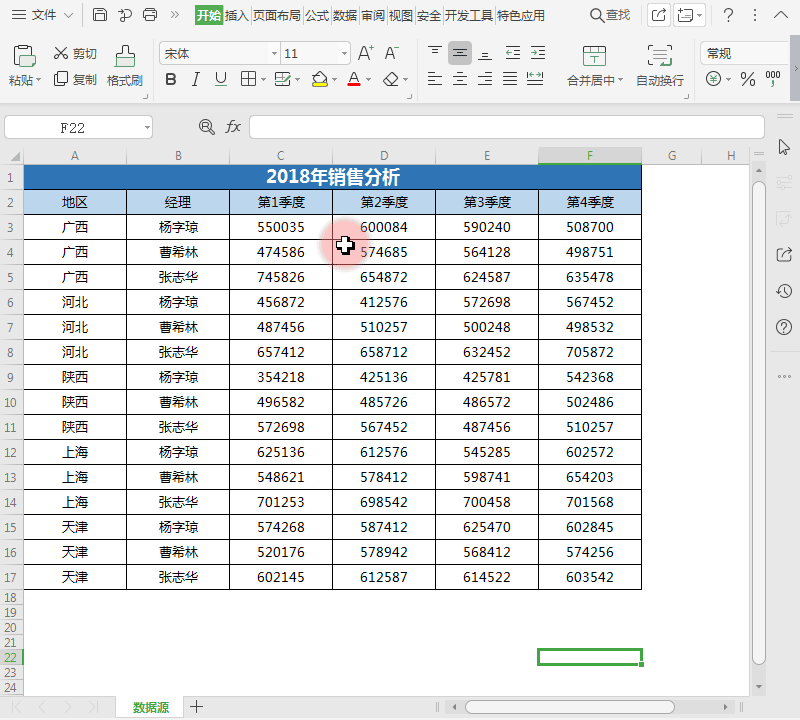Image resolution: width=800 pixels, height=720 pixels.
Task: Toggle bold formatting
Action: [x=170, y=77]
